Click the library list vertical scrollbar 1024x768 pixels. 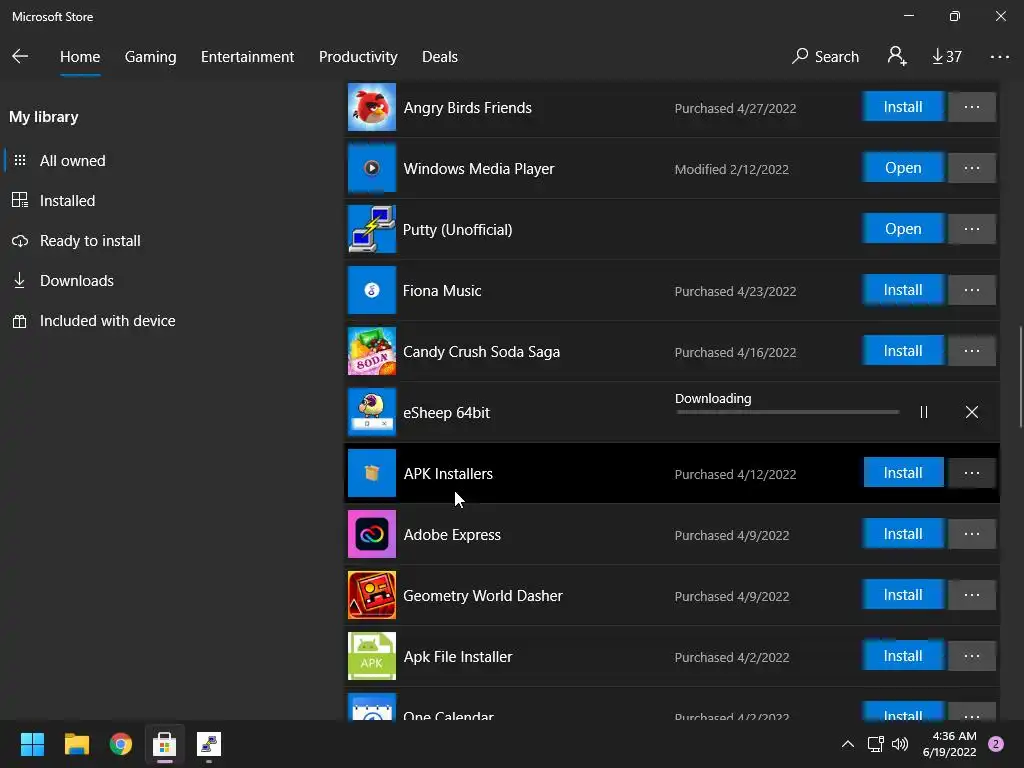(x=1019, y=377)
